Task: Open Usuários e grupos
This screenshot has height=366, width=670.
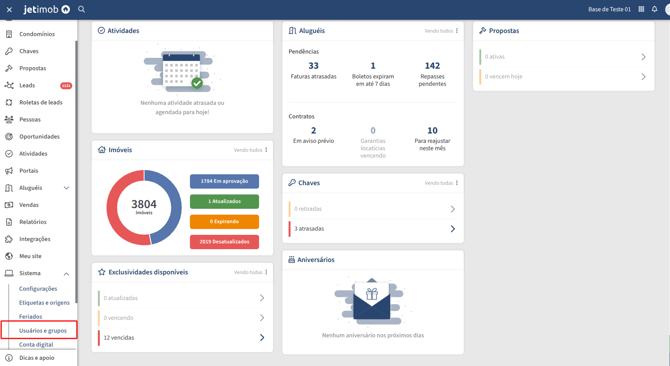Action: (43, 331)
